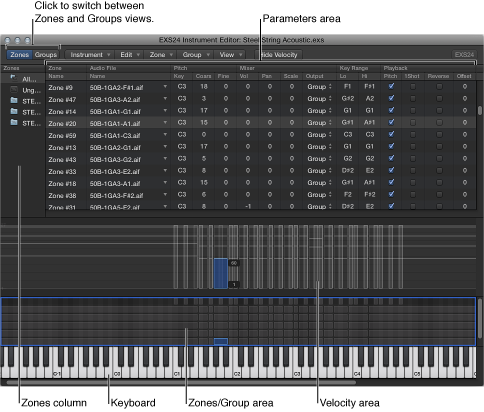The height and width of the screenshot is (412, 484).
Task: Select the highlighted blue velocity bar
Action: [x=221, y=273]
